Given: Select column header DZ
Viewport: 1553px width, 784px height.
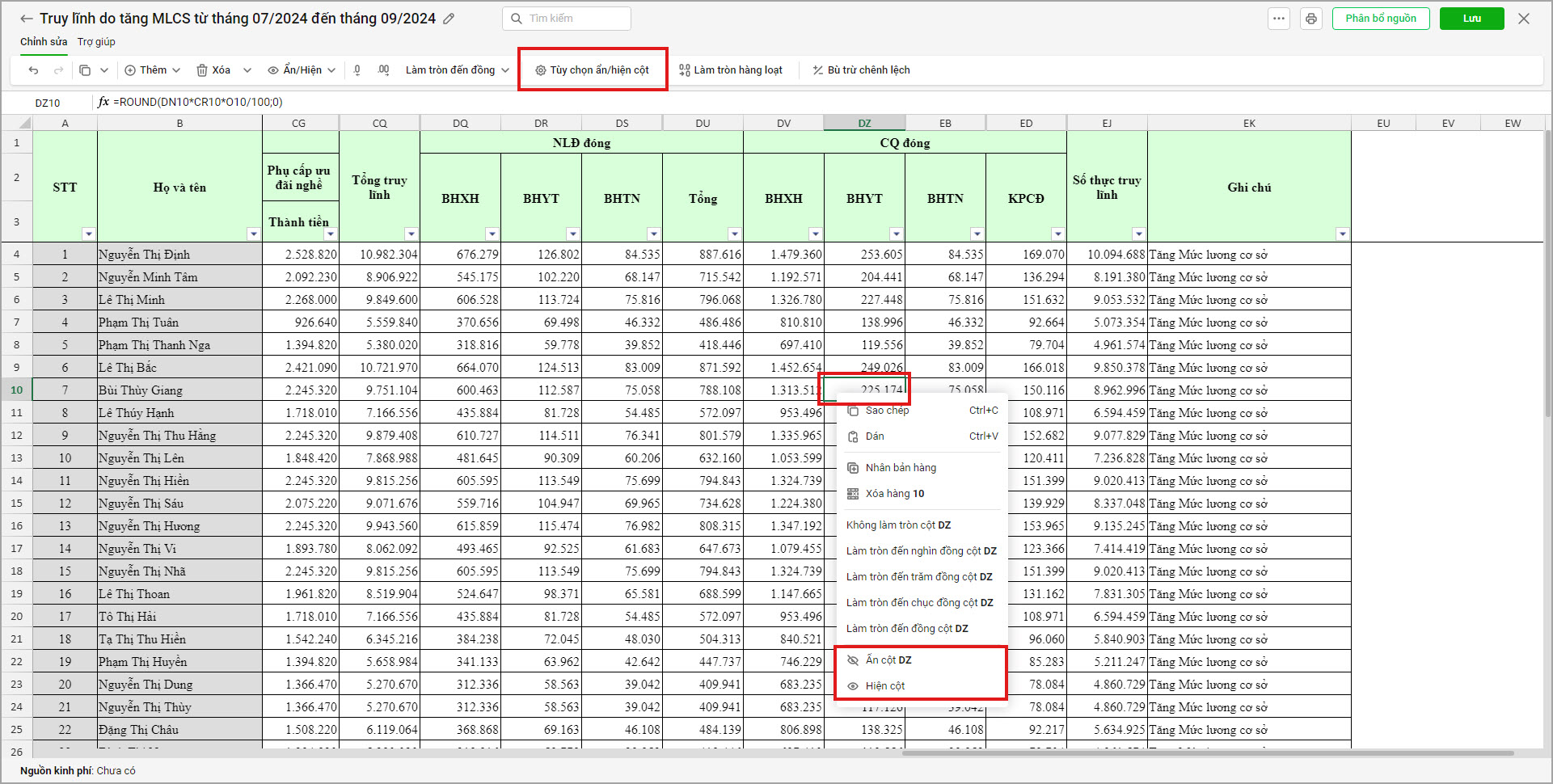Looking at the screenshot, I should tap(864, 124).
